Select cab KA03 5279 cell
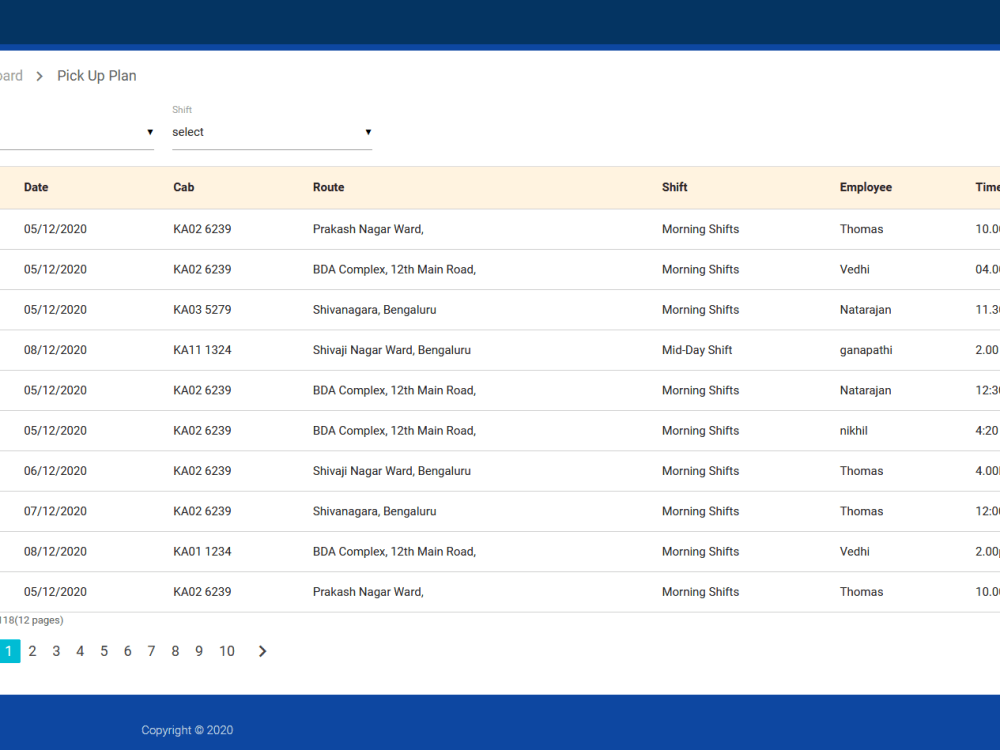Image resolution: width=1000 pixels, height=750 pixels. tap(202, 310)
